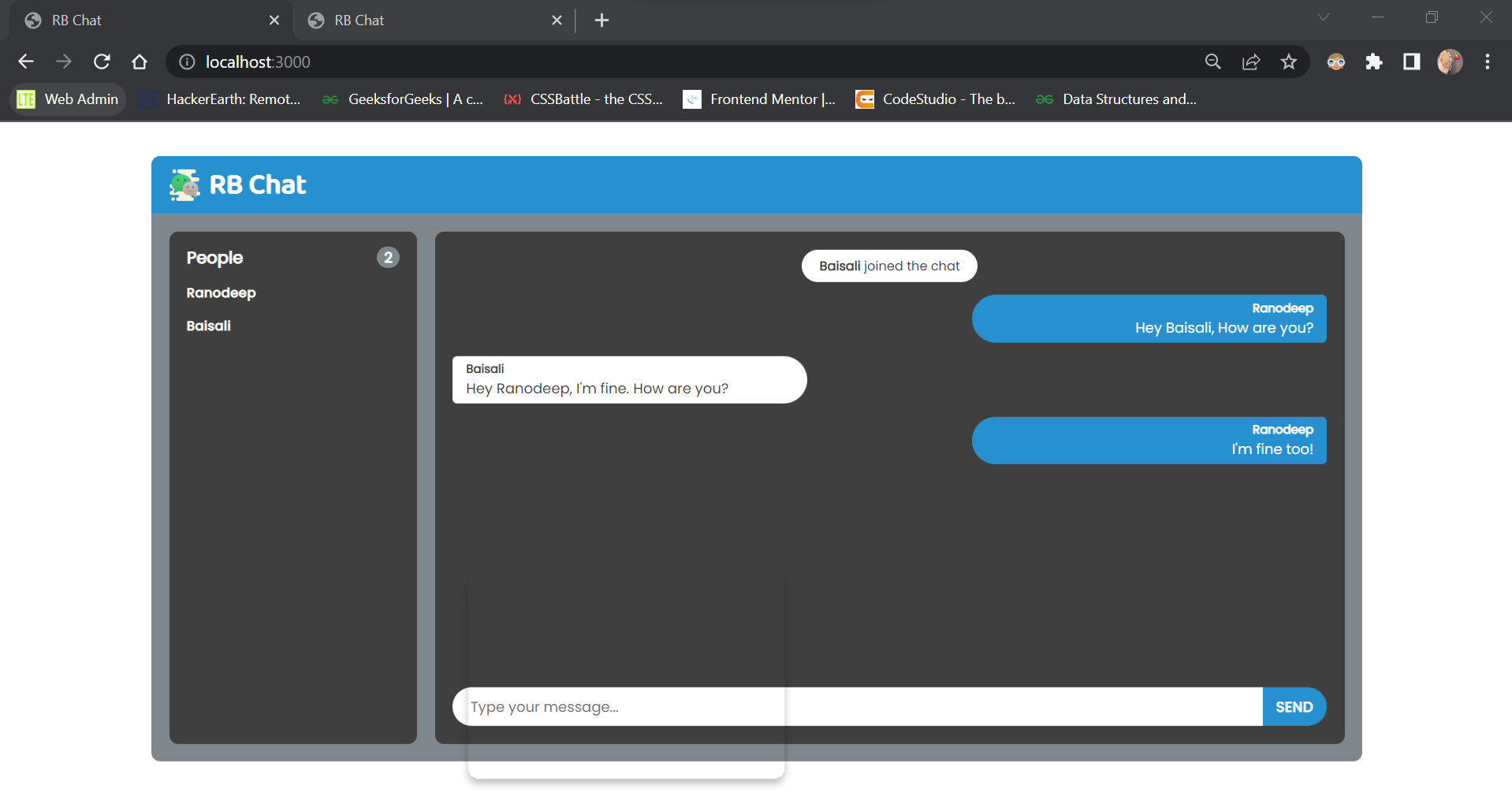This screenshot has height=793, width=1512.
Task: Open a new browser tab
Action: click(x=602, y=20)
